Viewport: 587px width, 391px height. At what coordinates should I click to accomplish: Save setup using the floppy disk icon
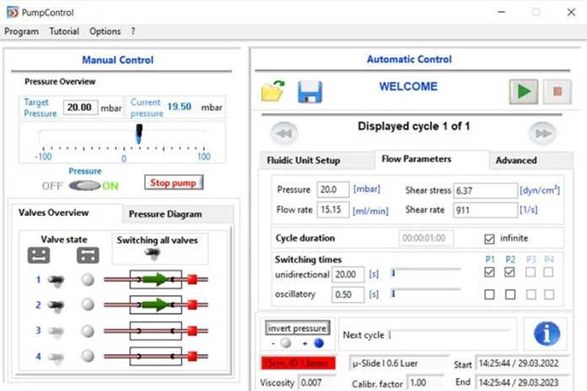(310, 92)
